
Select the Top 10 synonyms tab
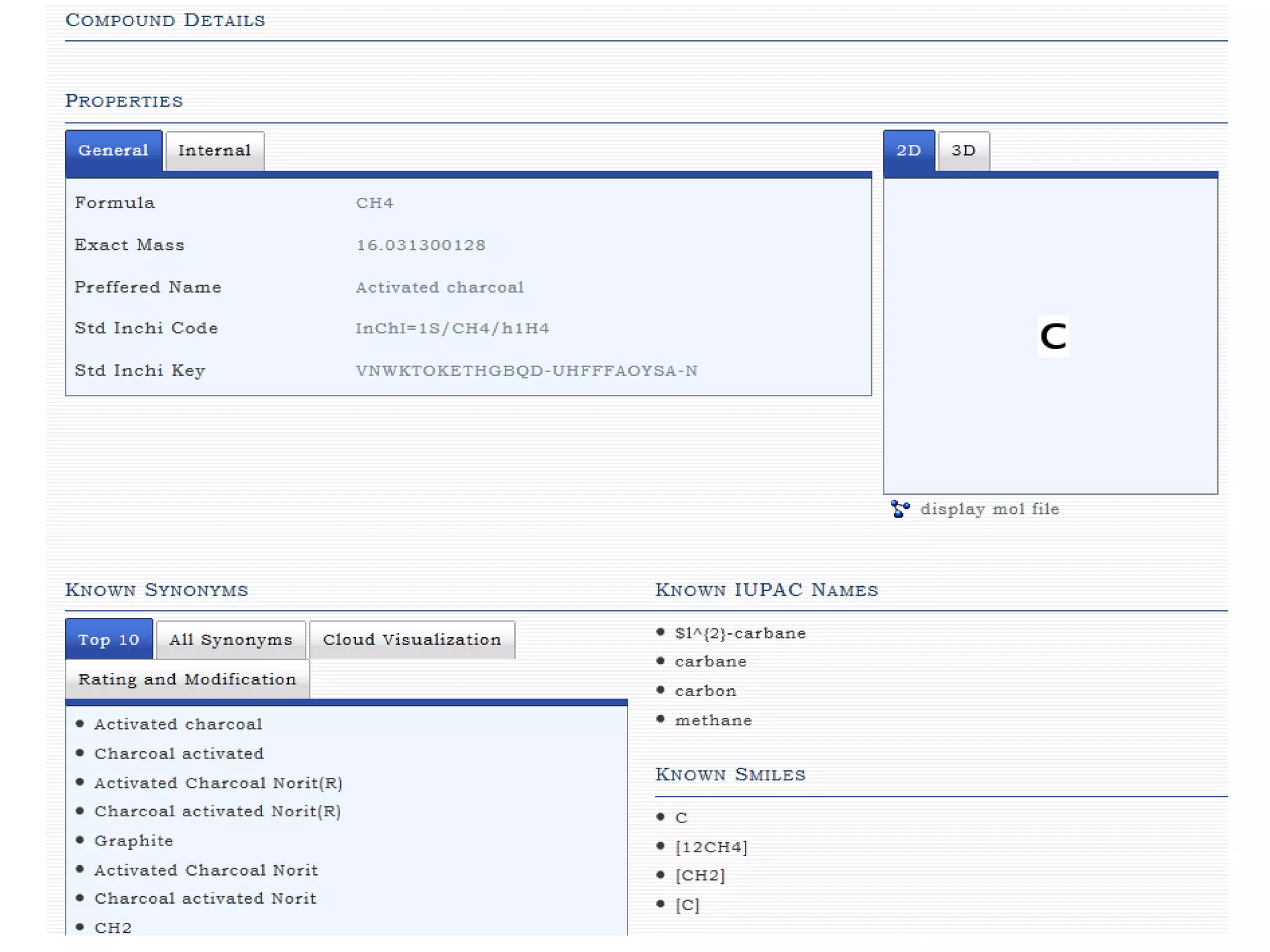[x=109, y=640]
